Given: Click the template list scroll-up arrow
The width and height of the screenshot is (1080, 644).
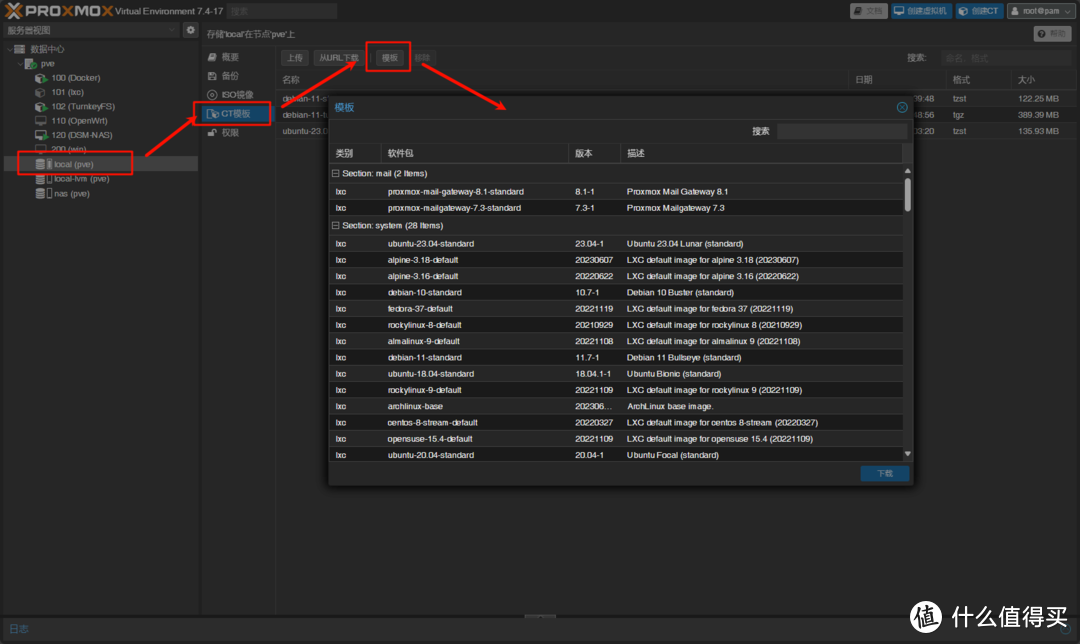Looking at the screenshot, I should point(908,171).
